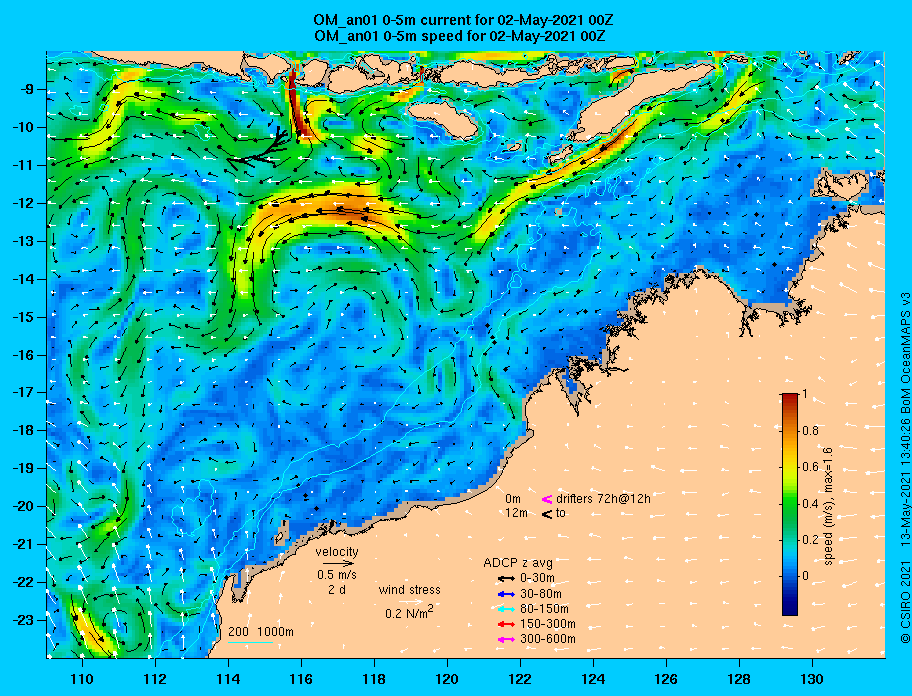Click the colorbar tick label '1'
Screen dimensions: 912x696
(x=804, y=394)
